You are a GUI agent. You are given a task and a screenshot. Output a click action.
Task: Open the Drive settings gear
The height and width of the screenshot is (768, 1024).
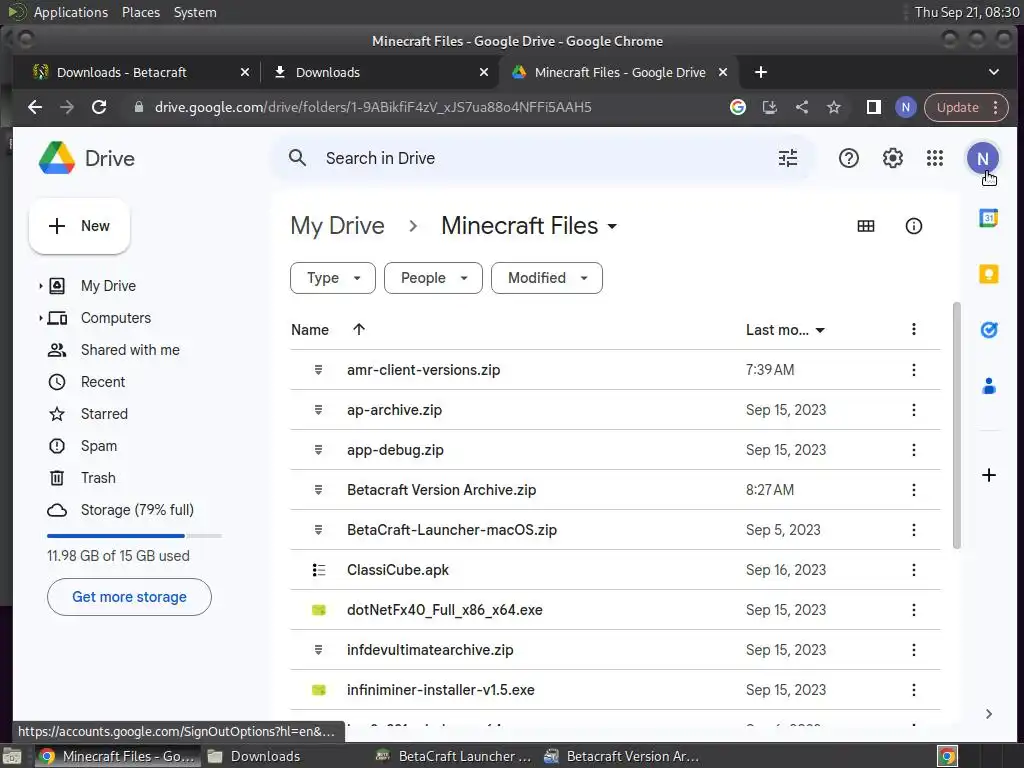(x=892, y=158)
